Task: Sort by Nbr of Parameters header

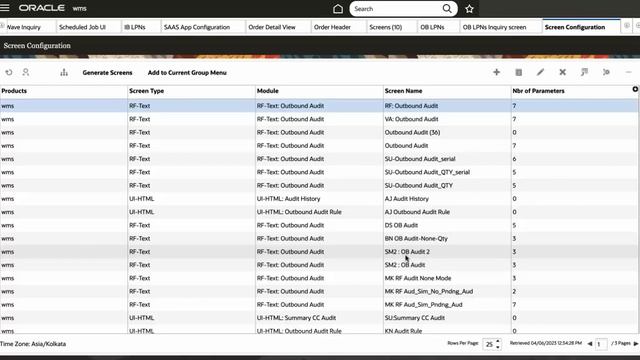Action: (x=538, y=91)
